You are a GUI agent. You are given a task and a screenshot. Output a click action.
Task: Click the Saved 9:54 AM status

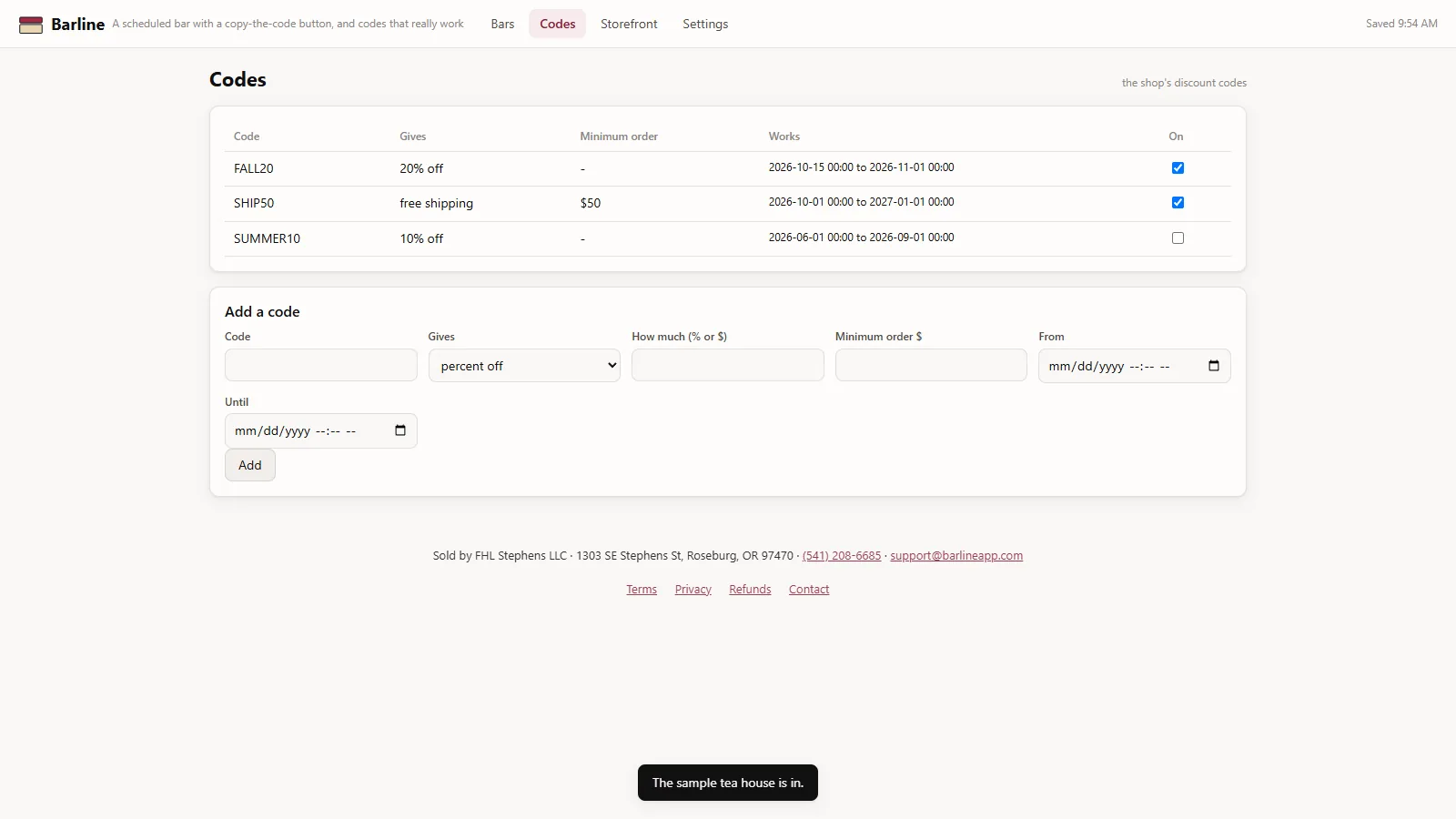(x=1401, y=24)
